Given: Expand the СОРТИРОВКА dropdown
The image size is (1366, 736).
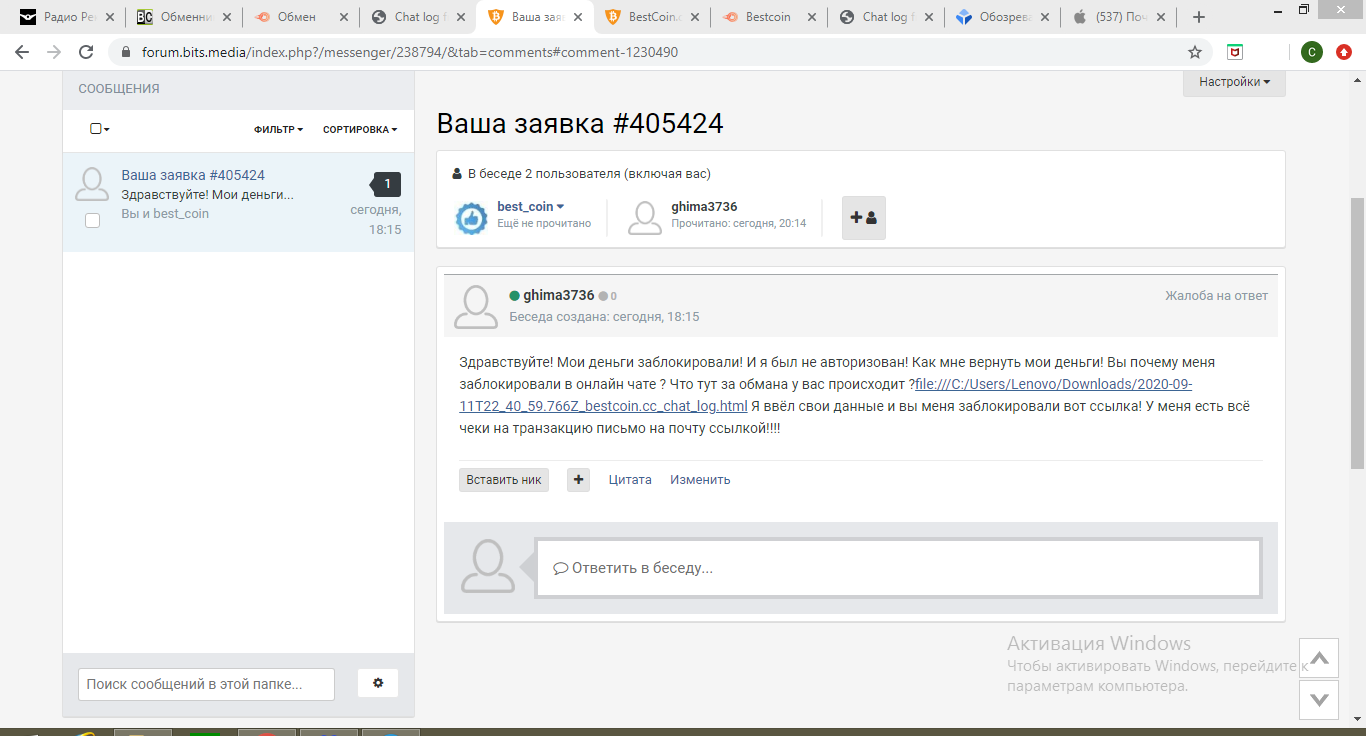Looking at the screenshot, I should coord(359,129).
